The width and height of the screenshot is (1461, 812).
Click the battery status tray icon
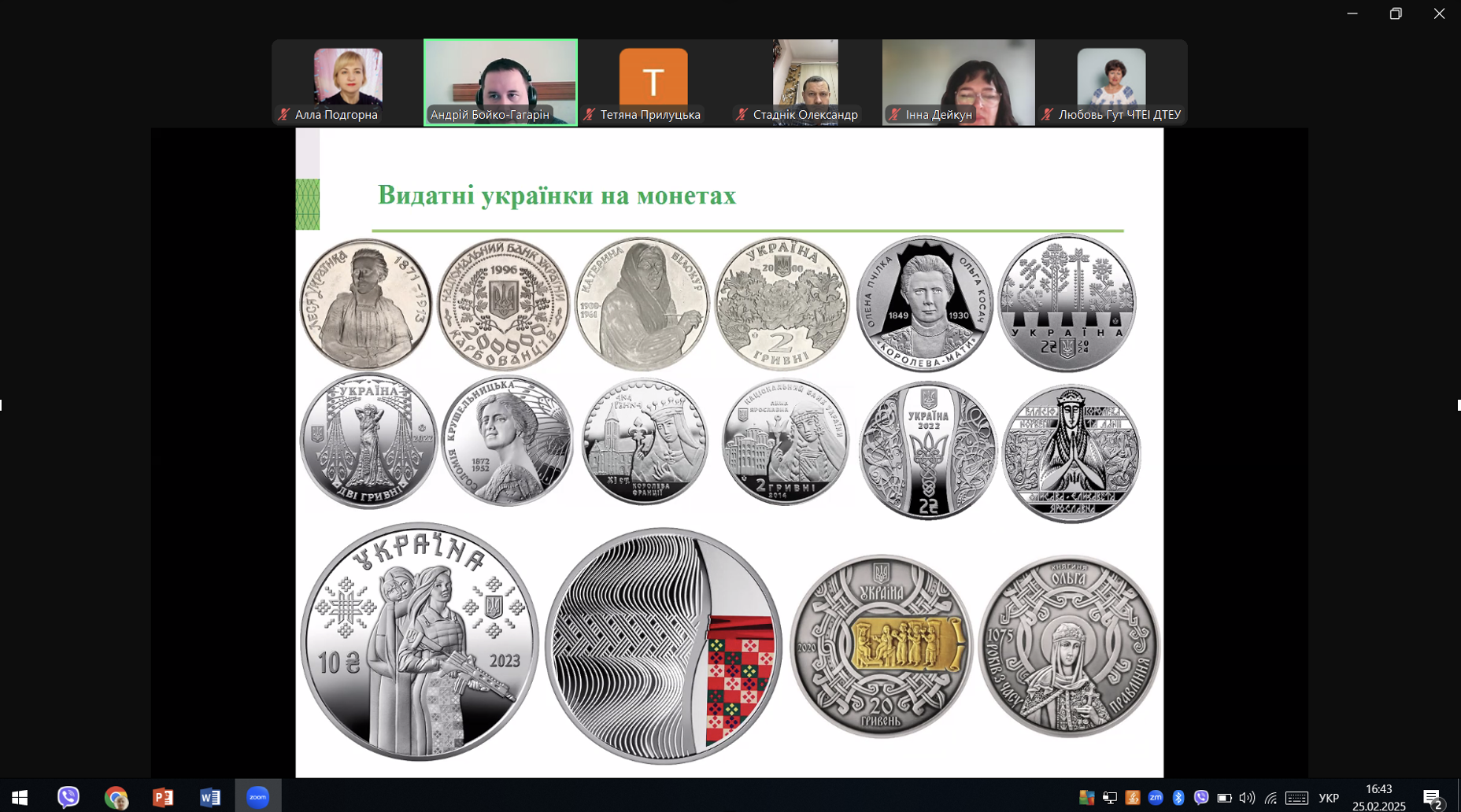pyautogui.click(x=1224, y=798)
